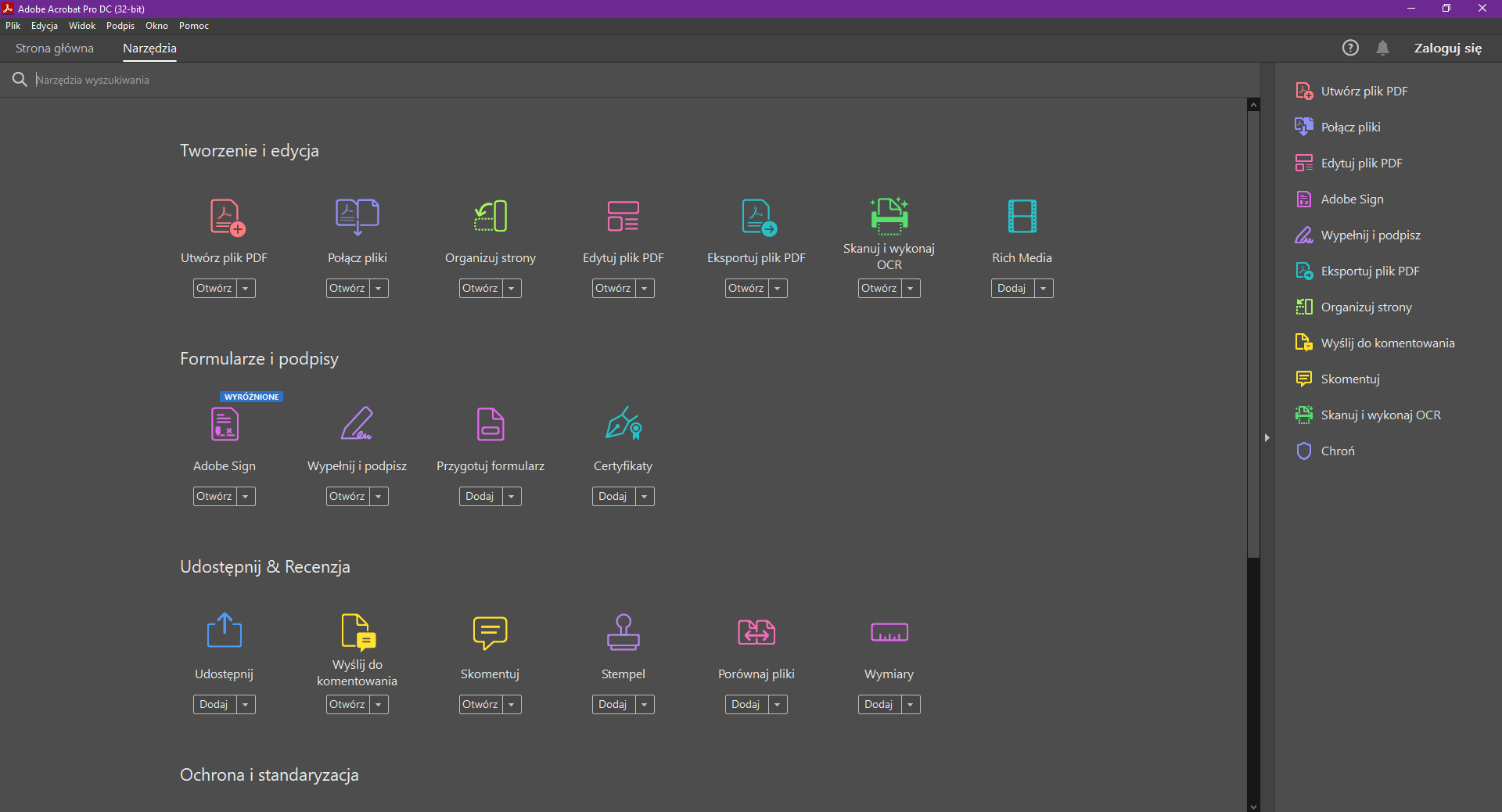
Task: Click the Skomentuj speech bubble icon in the main grid
Action: (x=490, y=633)
